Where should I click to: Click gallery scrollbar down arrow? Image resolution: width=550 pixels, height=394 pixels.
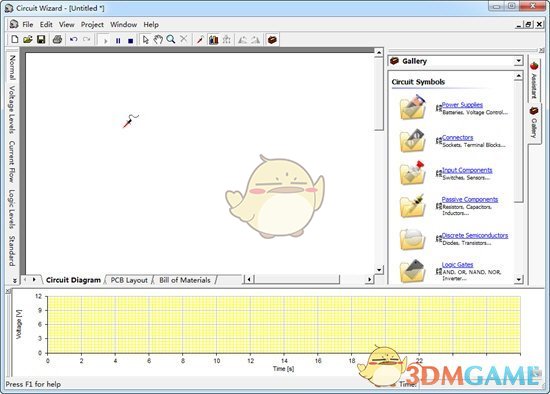[x=519, y=280]
